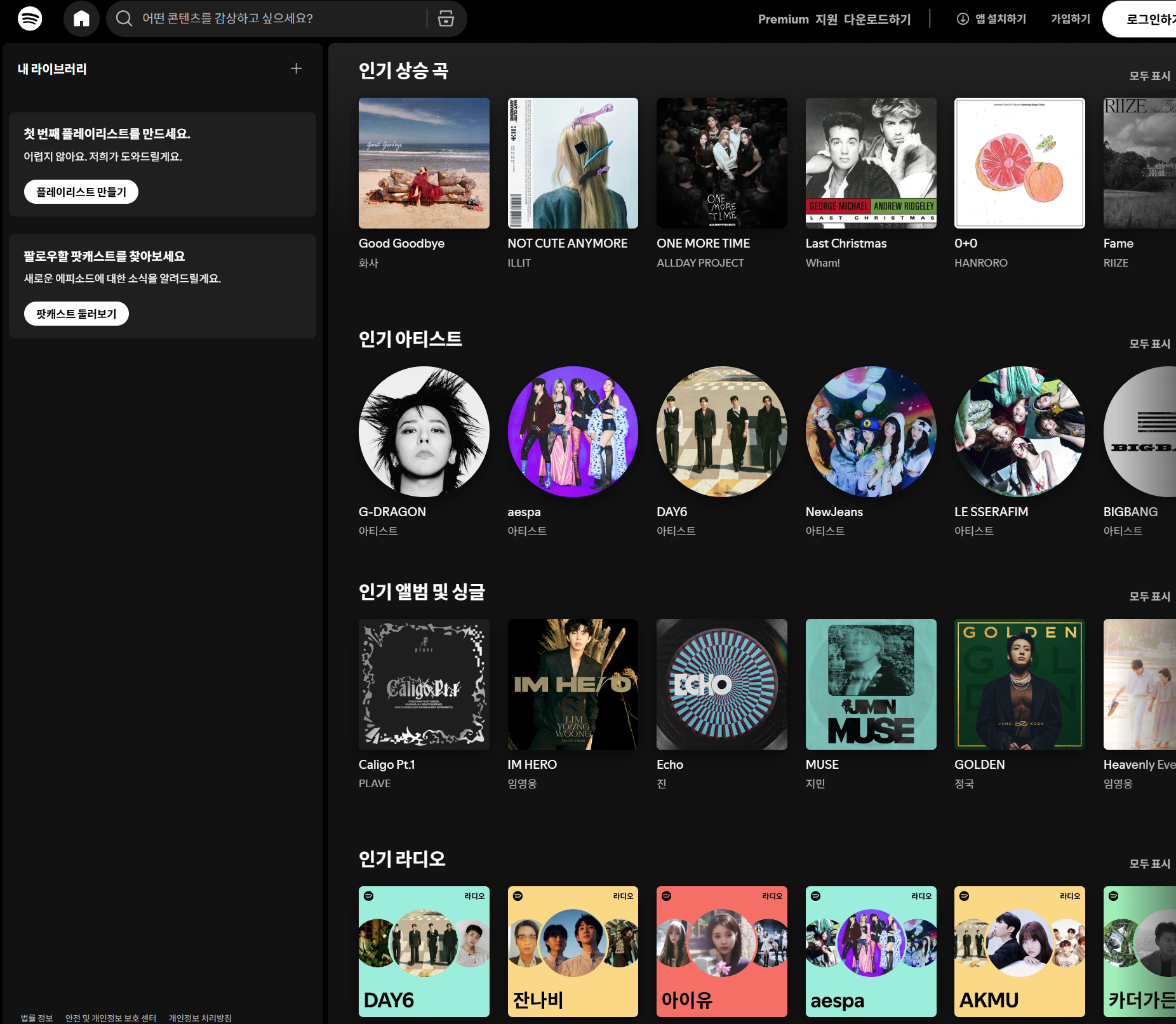Open the 다운로드하기 link
1176x1024 pixels.
point(877,19)
